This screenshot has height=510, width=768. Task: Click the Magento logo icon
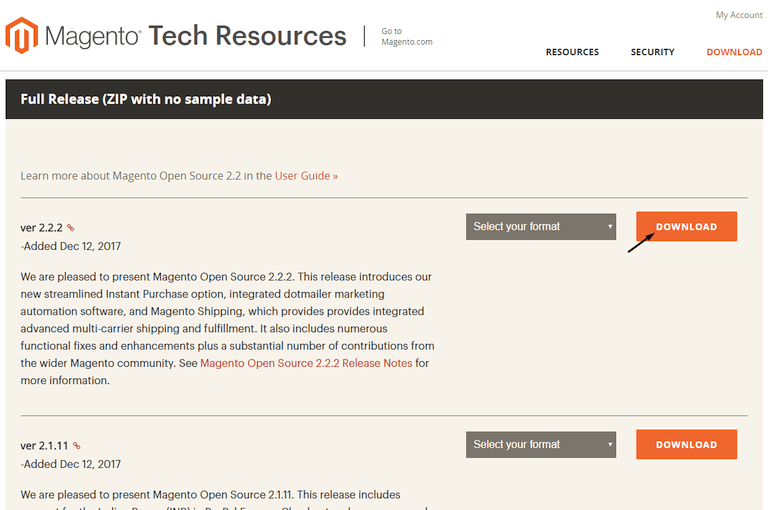tap(22, 35)
